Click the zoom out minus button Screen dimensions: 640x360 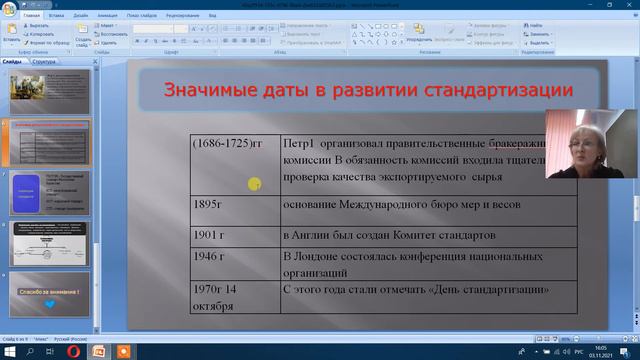tap(576, 339)
